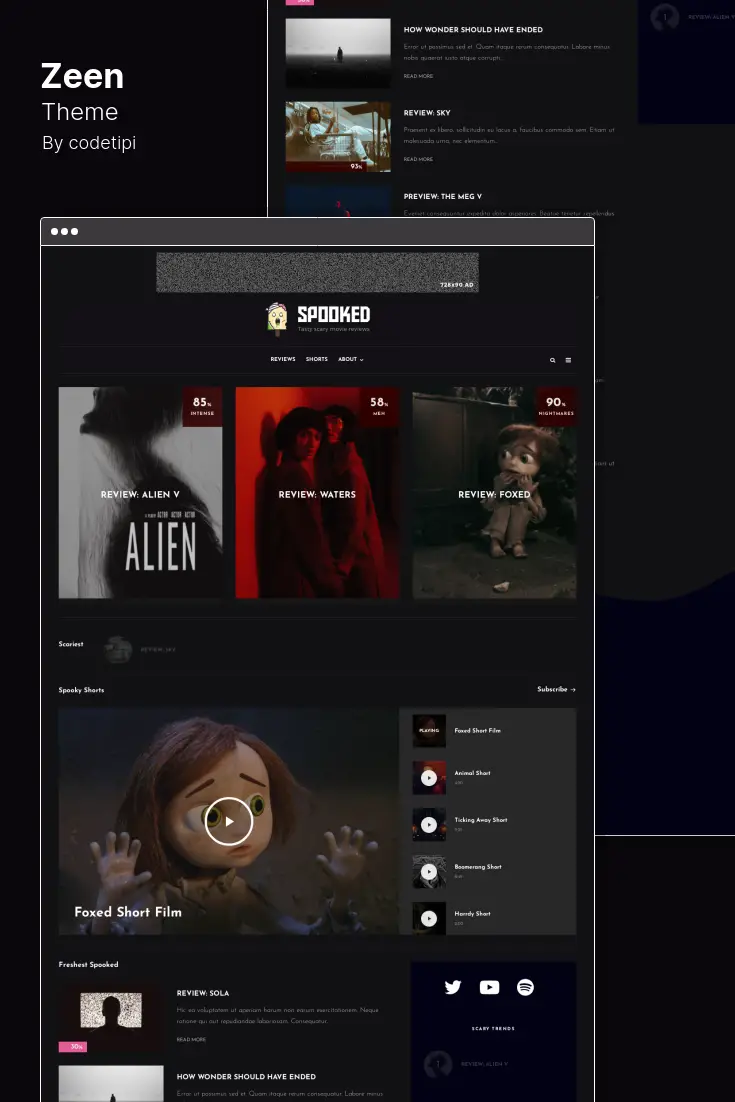Image resolution: width=735 pixels, height=1102 pixels.
Task: Open Review: Sola thumbnail image
Action: click(x=111, y=1016)
